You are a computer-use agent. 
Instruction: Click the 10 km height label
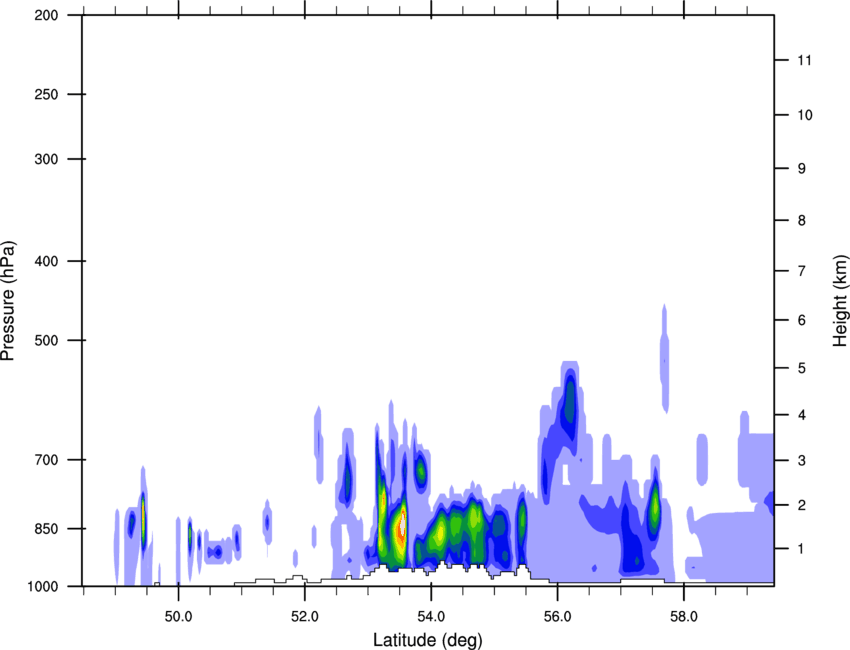pos(805,115)
